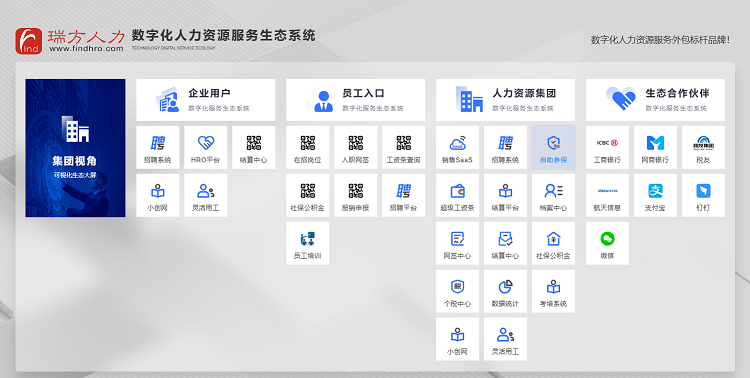Open the 结算平台 tile
Viewport: 750px width, 378px height.
[x=506, y=195]
